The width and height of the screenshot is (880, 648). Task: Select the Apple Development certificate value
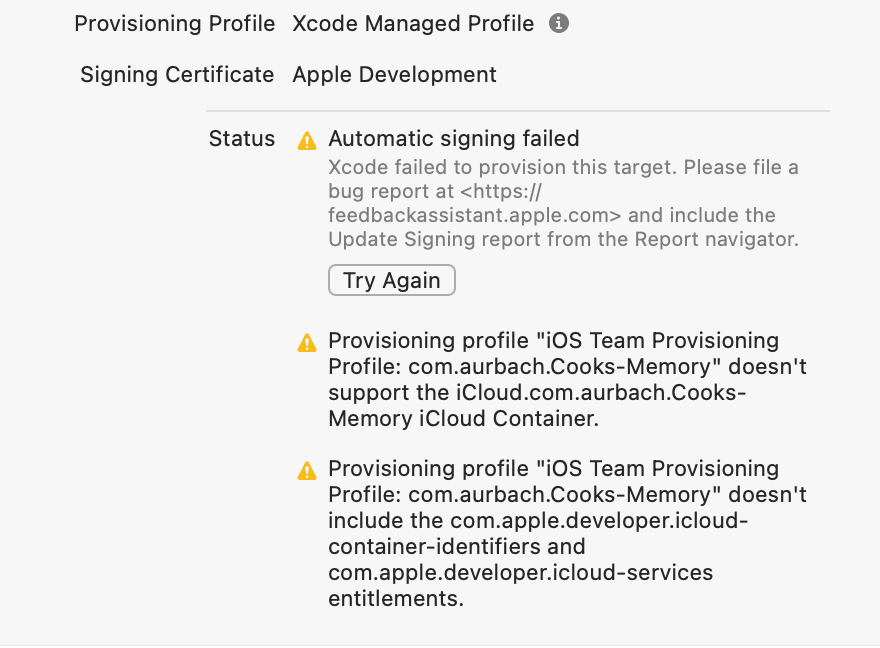click(x=394, y=75)
